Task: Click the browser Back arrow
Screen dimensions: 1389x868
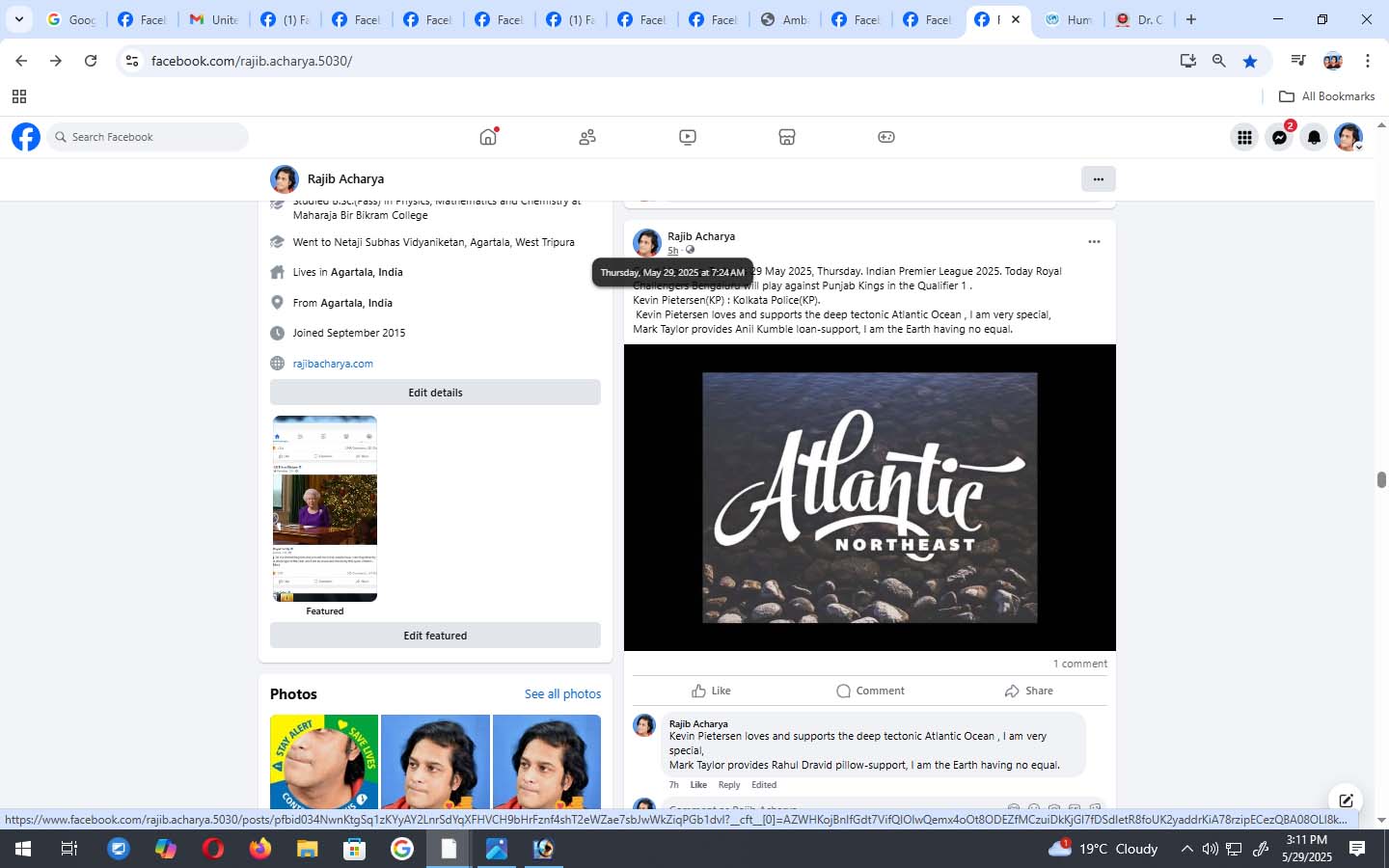Action: click(21, 61)
